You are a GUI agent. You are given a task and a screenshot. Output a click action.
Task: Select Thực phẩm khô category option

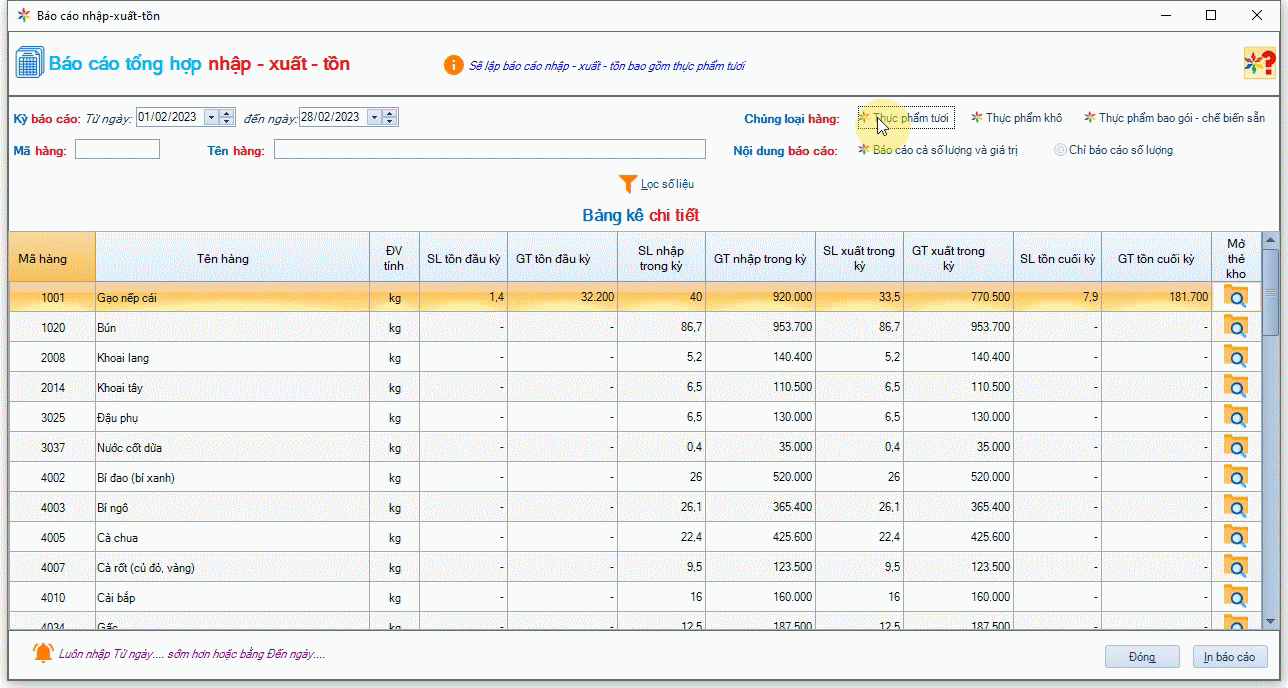[x=1017, y=118]
